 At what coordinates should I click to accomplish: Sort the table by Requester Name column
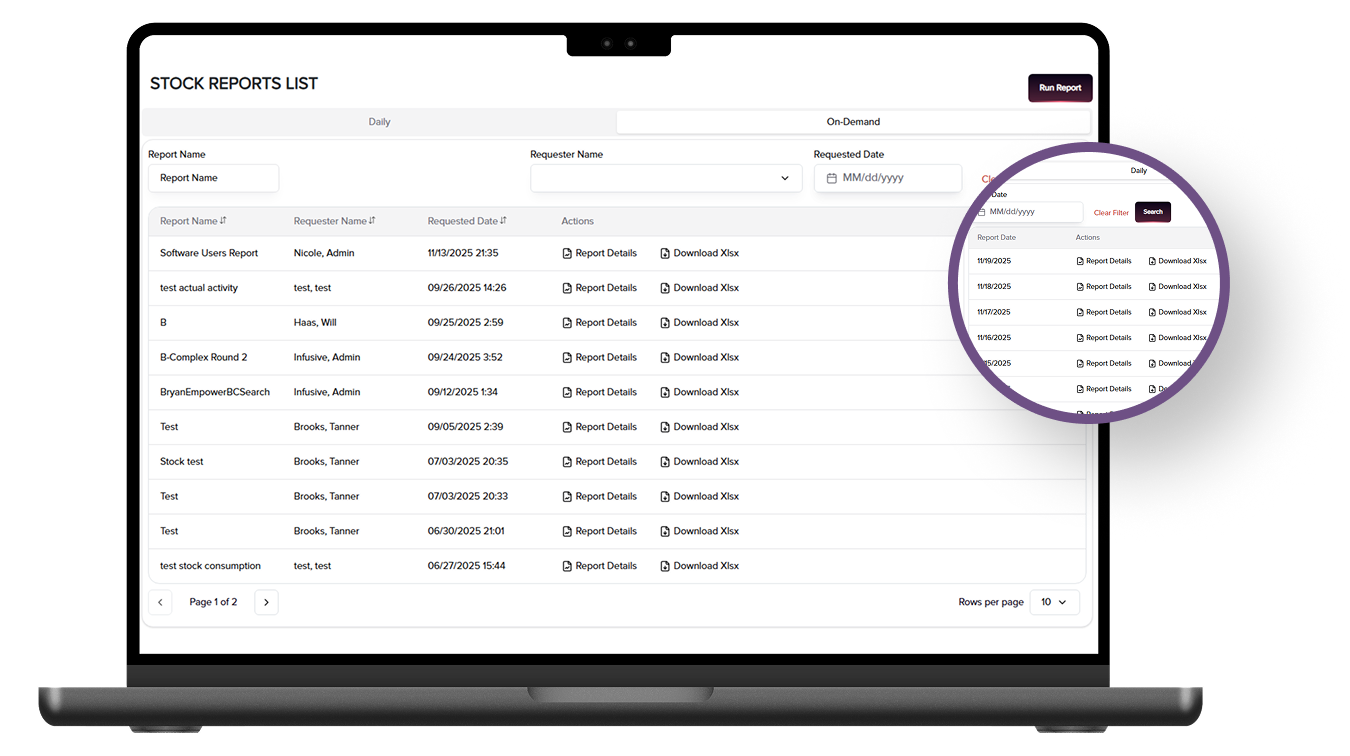click(x=372, y=221)
